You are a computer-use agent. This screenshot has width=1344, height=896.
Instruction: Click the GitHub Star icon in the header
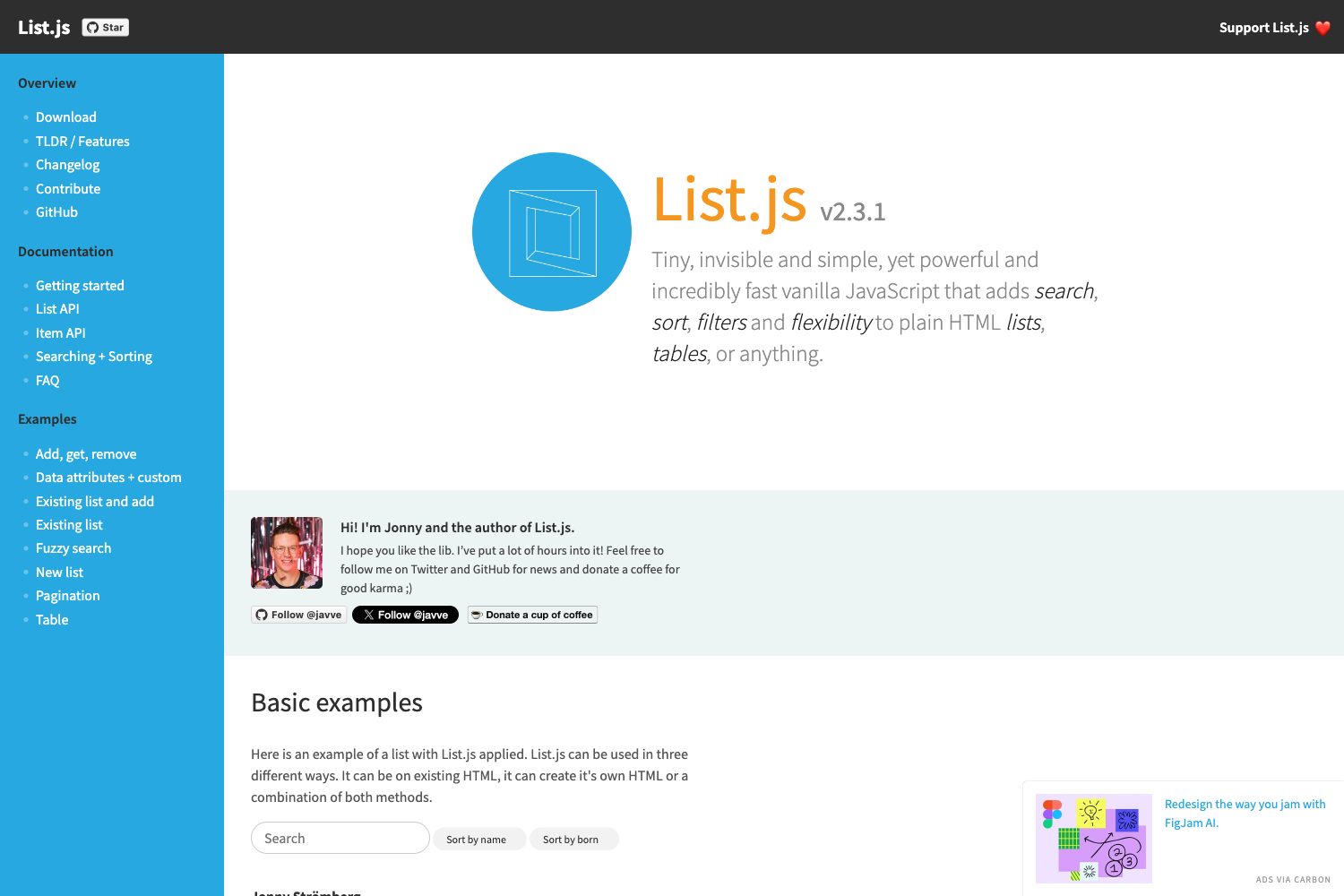click(x=92, y=27)
